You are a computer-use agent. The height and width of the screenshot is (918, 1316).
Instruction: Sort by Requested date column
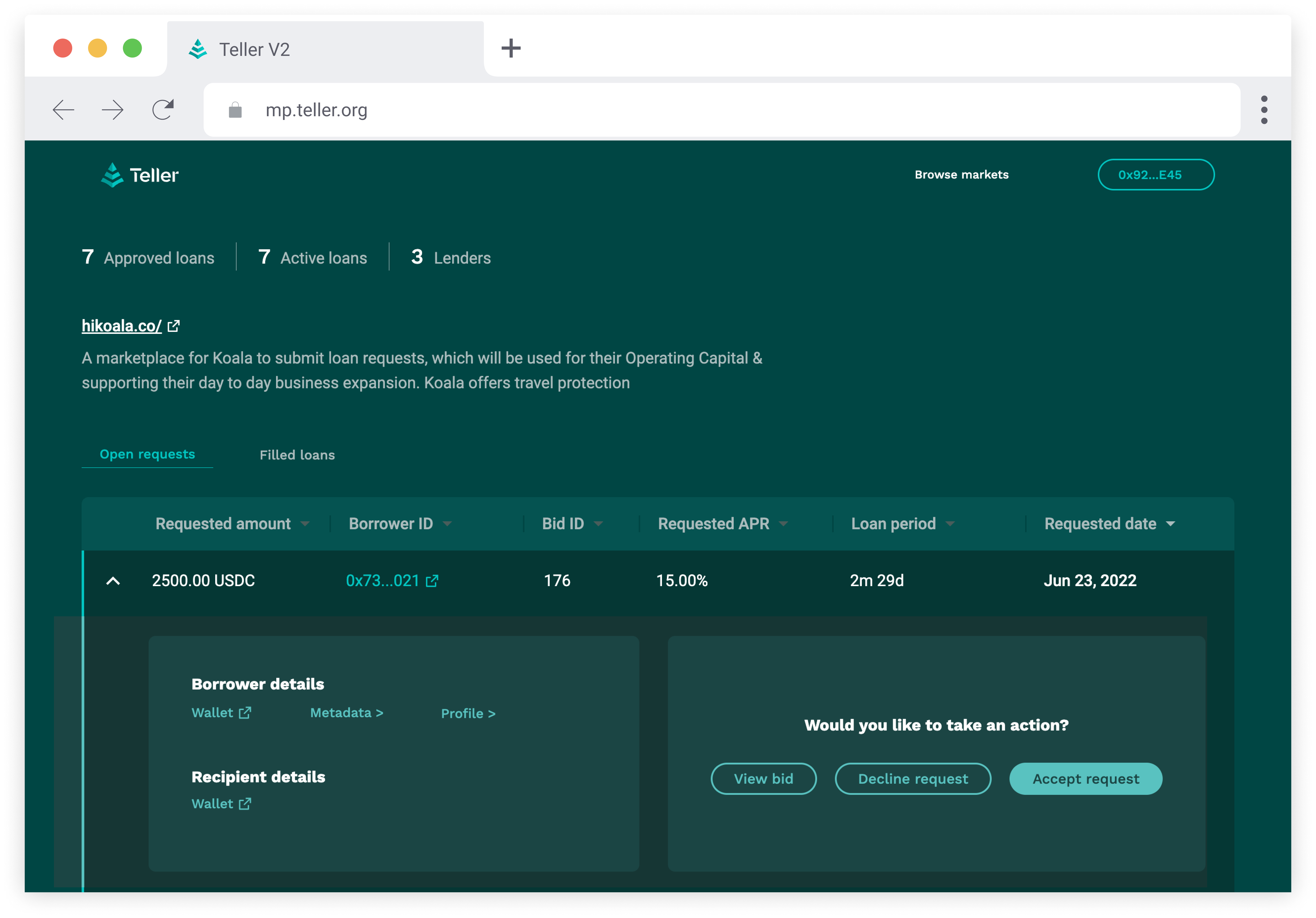coord(1110,524)
